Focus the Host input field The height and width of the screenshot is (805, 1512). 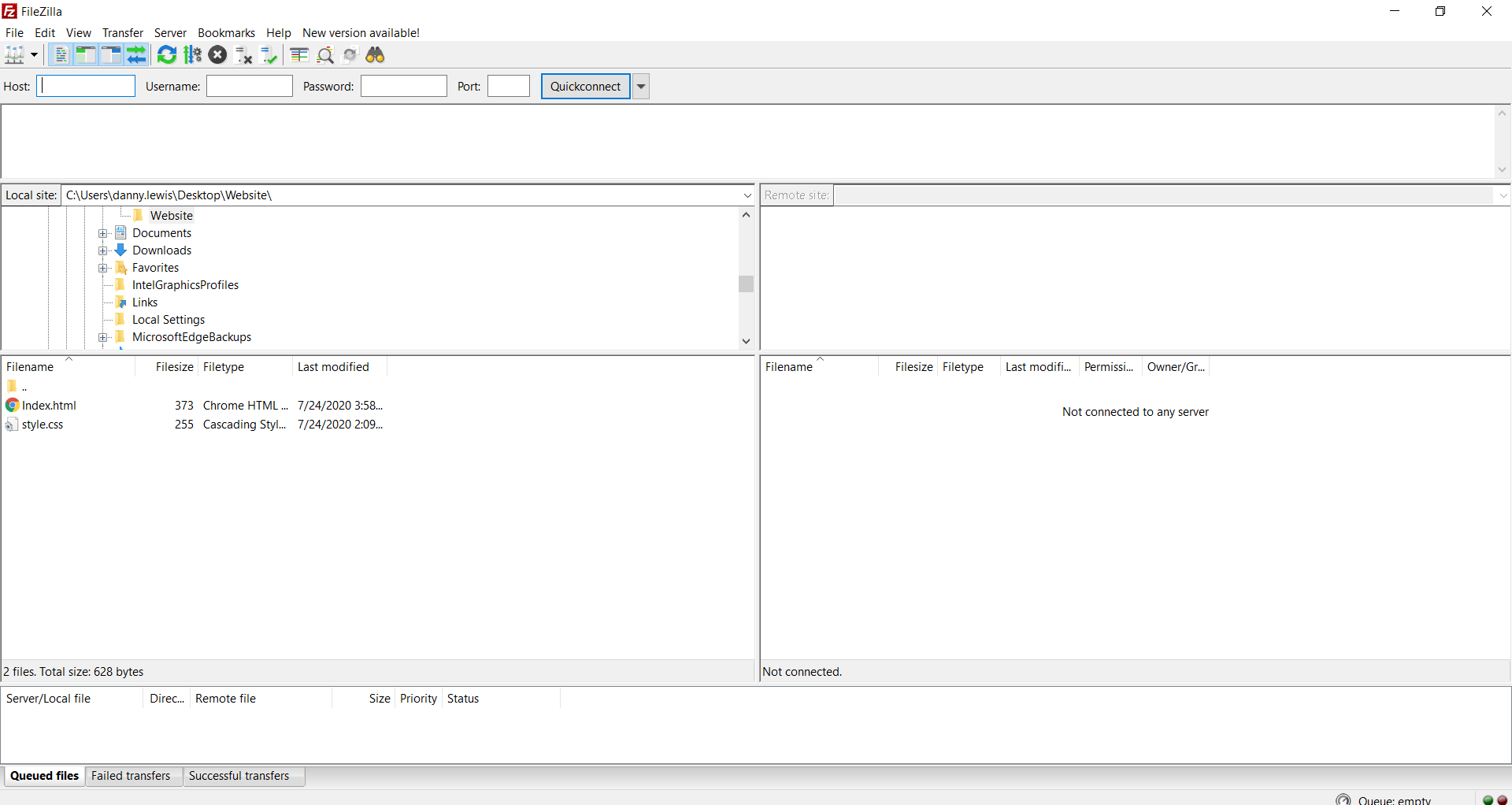86,86
